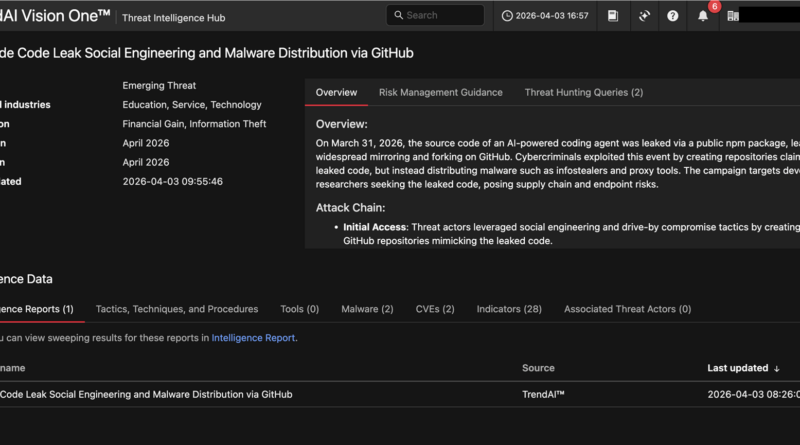Click the icon left of help
Viewport: 800px width, 445px height.
click(644, 16)
